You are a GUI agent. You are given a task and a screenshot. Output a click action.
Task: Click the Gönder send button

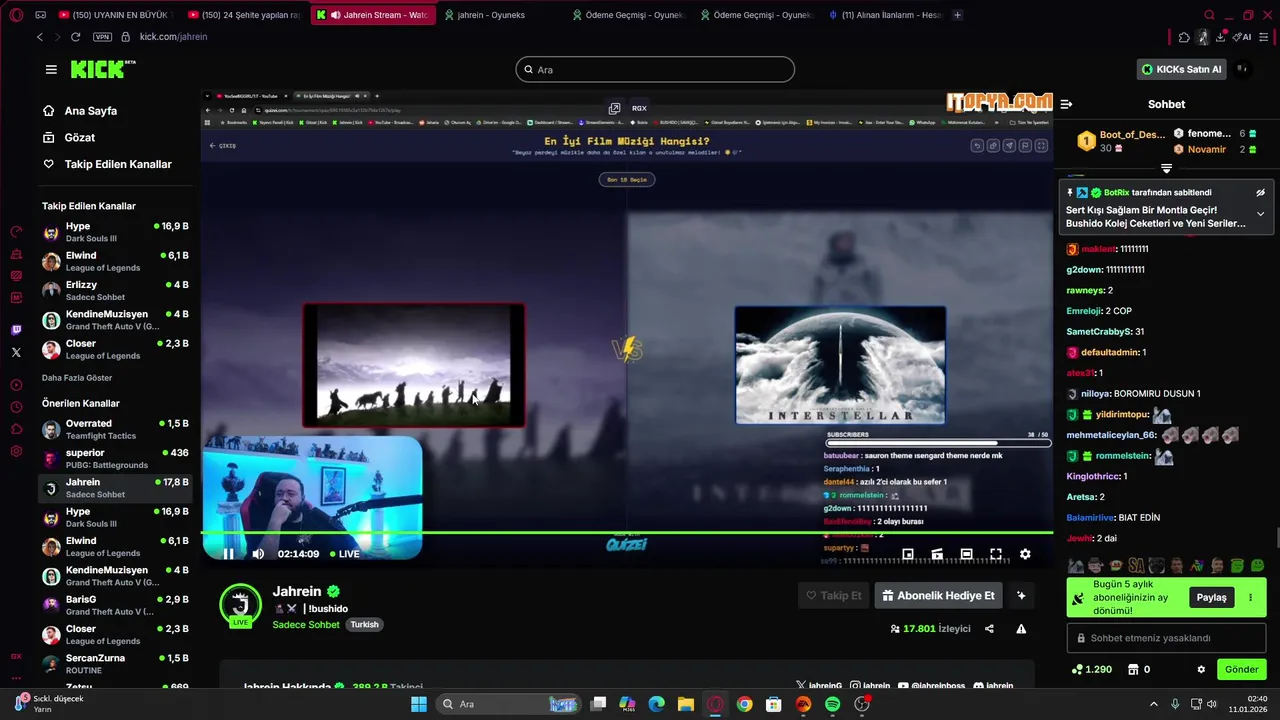coord(1241,669)
